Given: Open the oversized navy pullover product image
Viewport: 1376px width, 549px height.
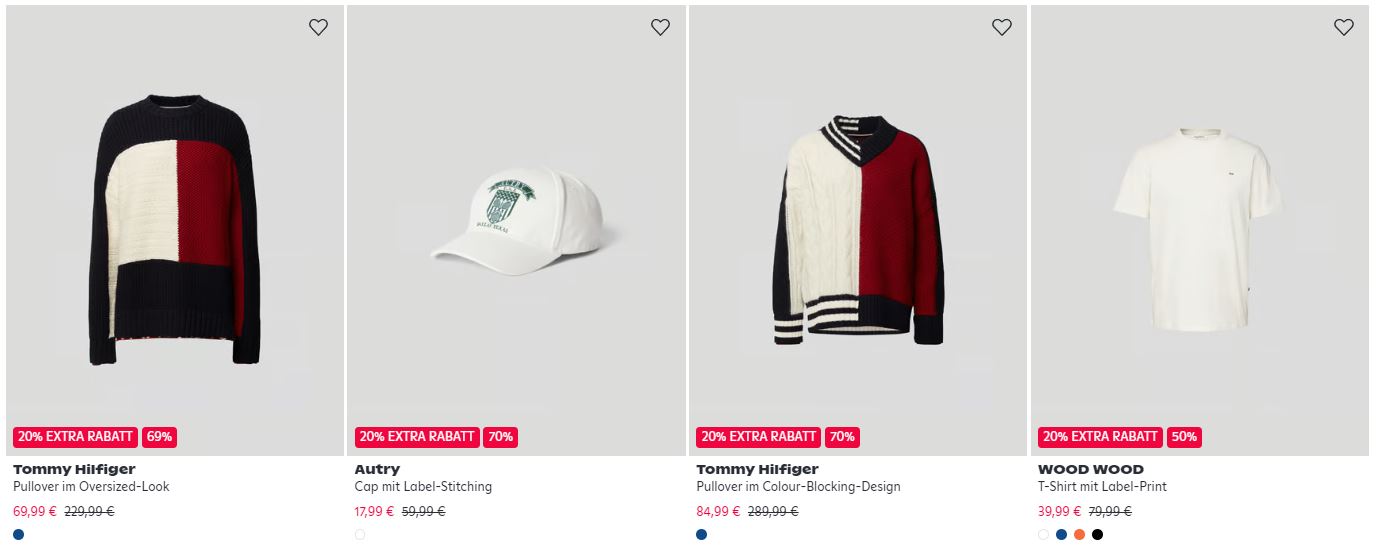Looking at the screenshot, I should [x=175, y=230].
